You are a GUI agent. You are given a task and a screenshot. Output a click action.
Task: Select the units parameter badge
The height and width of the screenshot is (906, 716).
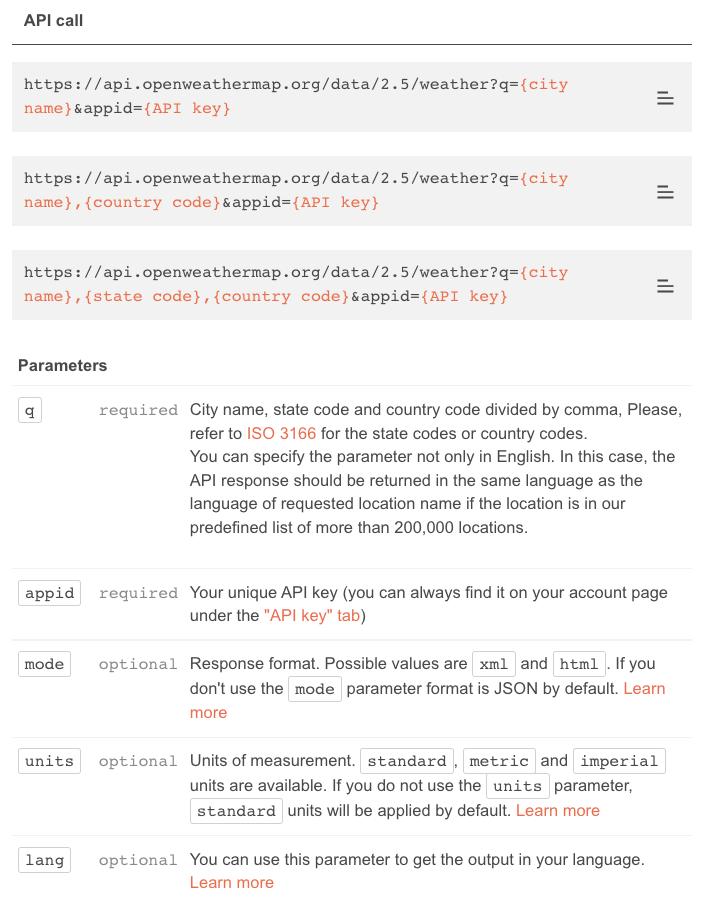(48, 760)
